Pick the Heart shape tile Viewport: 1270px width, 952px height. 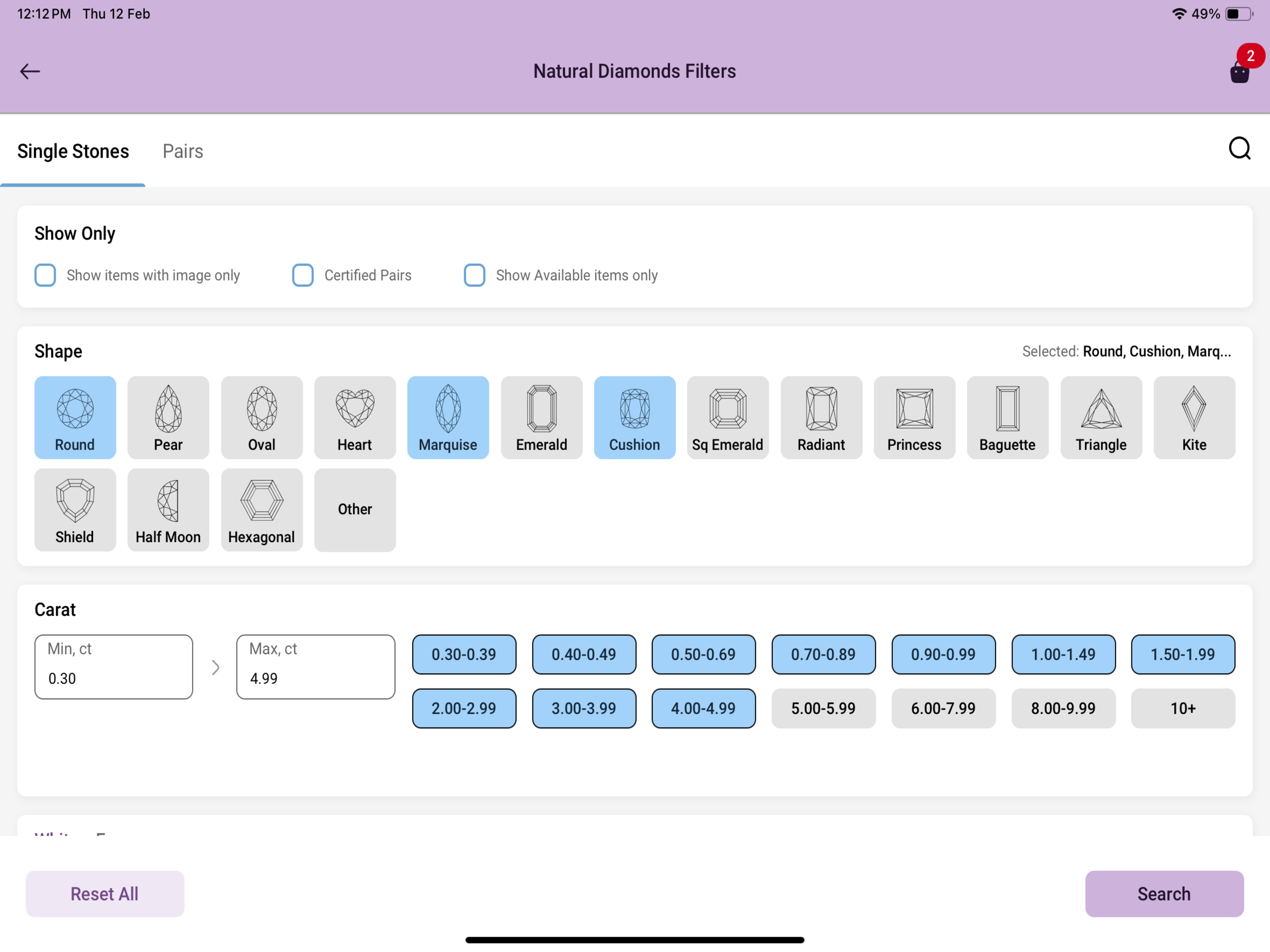coord(355,417)
